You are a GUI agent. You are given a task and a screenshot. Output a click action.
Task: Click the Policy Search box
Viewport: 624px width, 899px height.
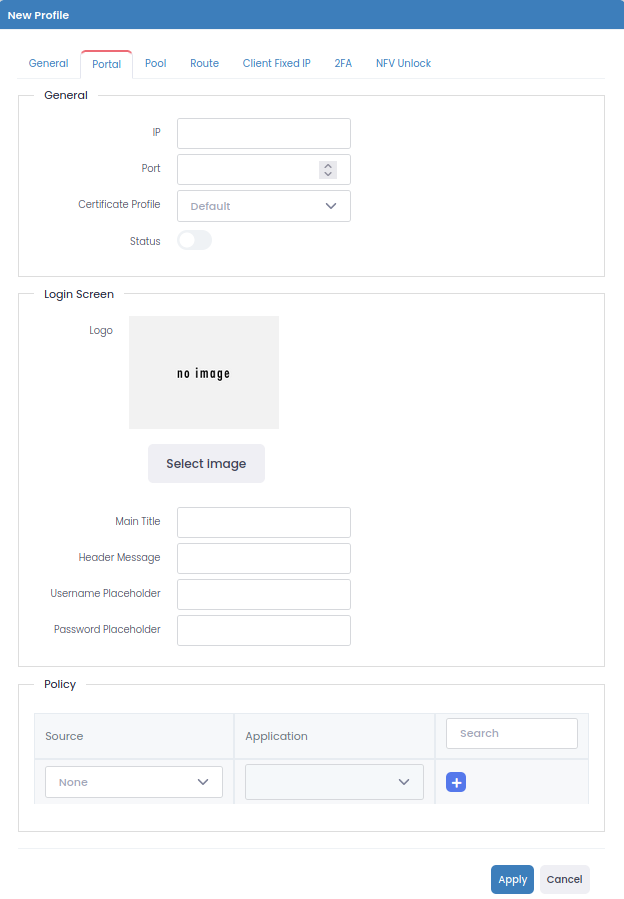coord(511,733)
